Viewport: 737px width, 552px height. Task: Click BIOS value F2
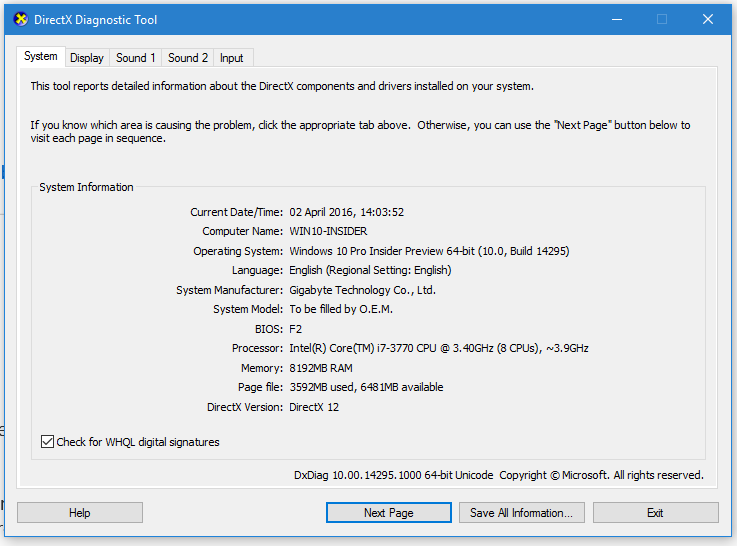click(x=296, y=329)
